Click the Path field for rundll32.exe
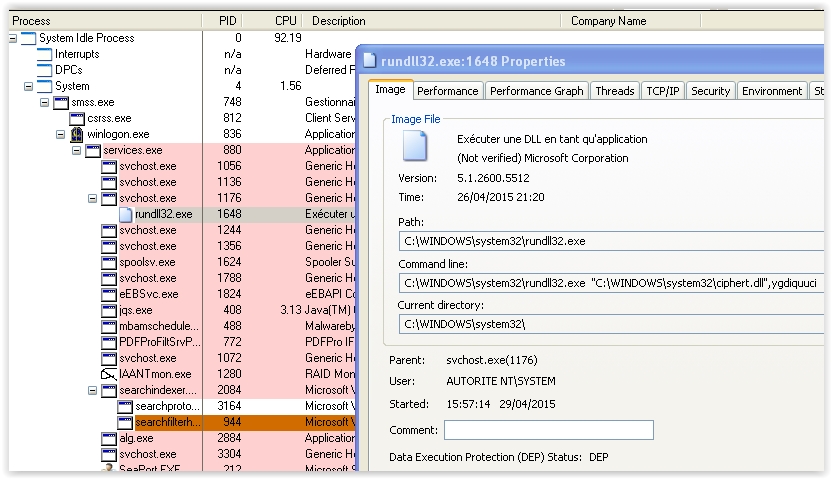The height and width of the screenshot is (479, 832). tap(612, 241)
